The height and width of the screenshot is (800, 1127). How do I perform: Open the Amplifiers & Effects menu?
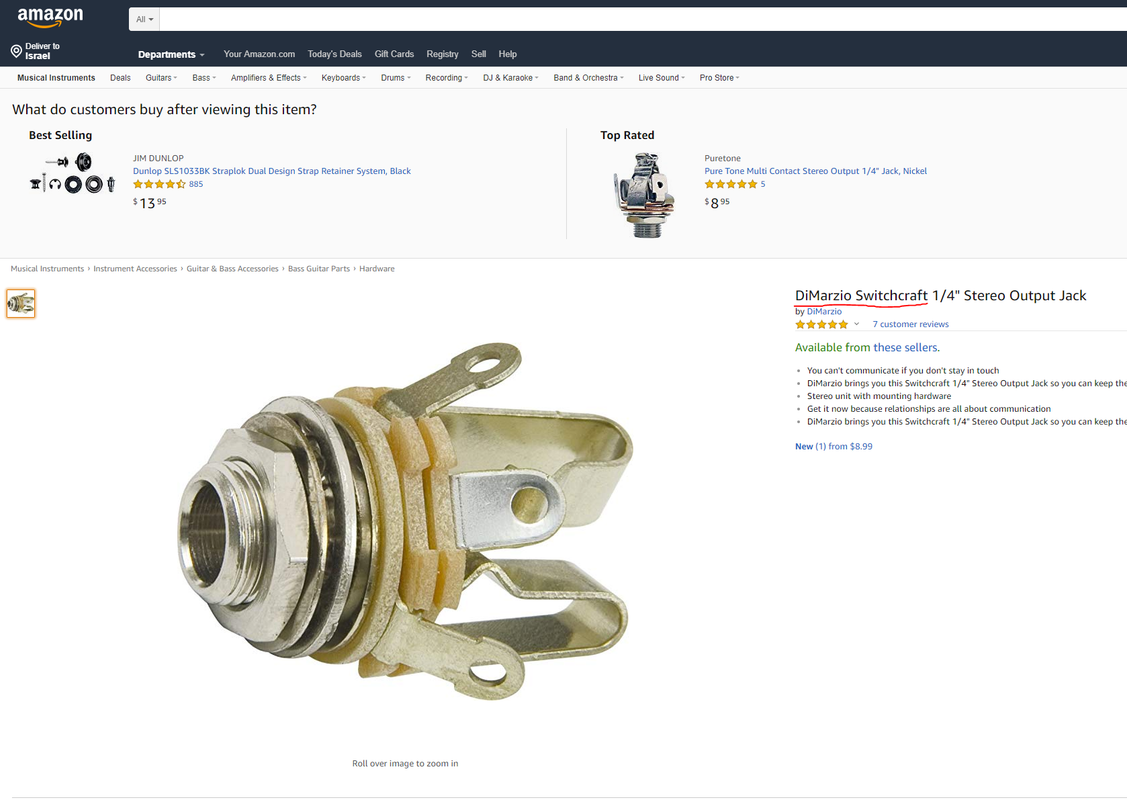268,78
